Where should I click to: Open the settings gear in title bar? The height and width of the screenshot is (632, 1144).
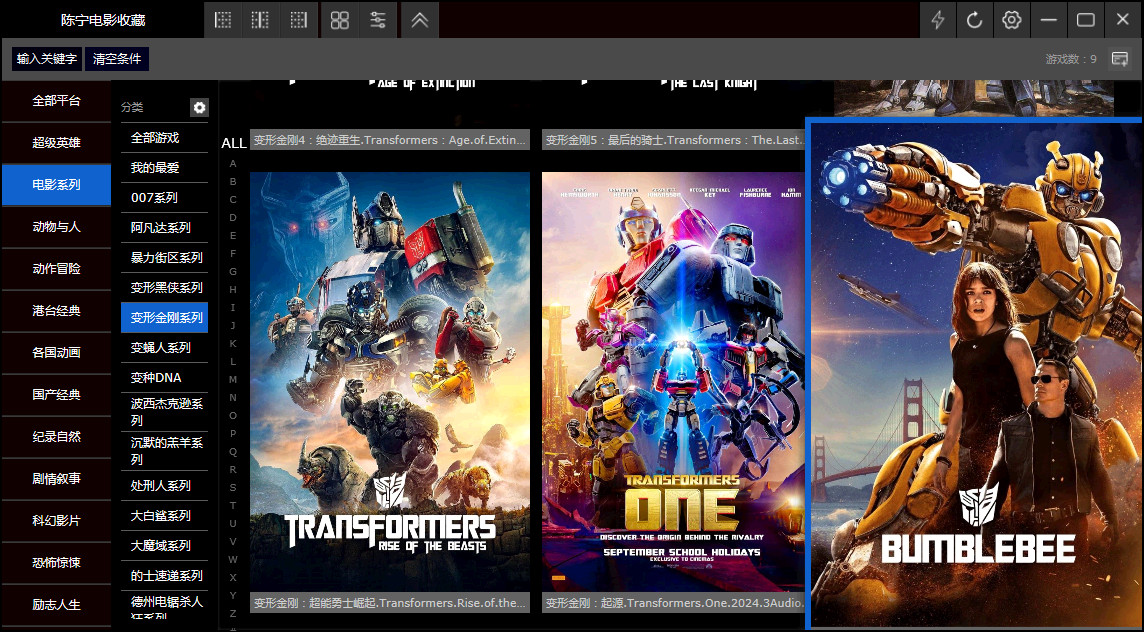click(x=1012, y=20)
